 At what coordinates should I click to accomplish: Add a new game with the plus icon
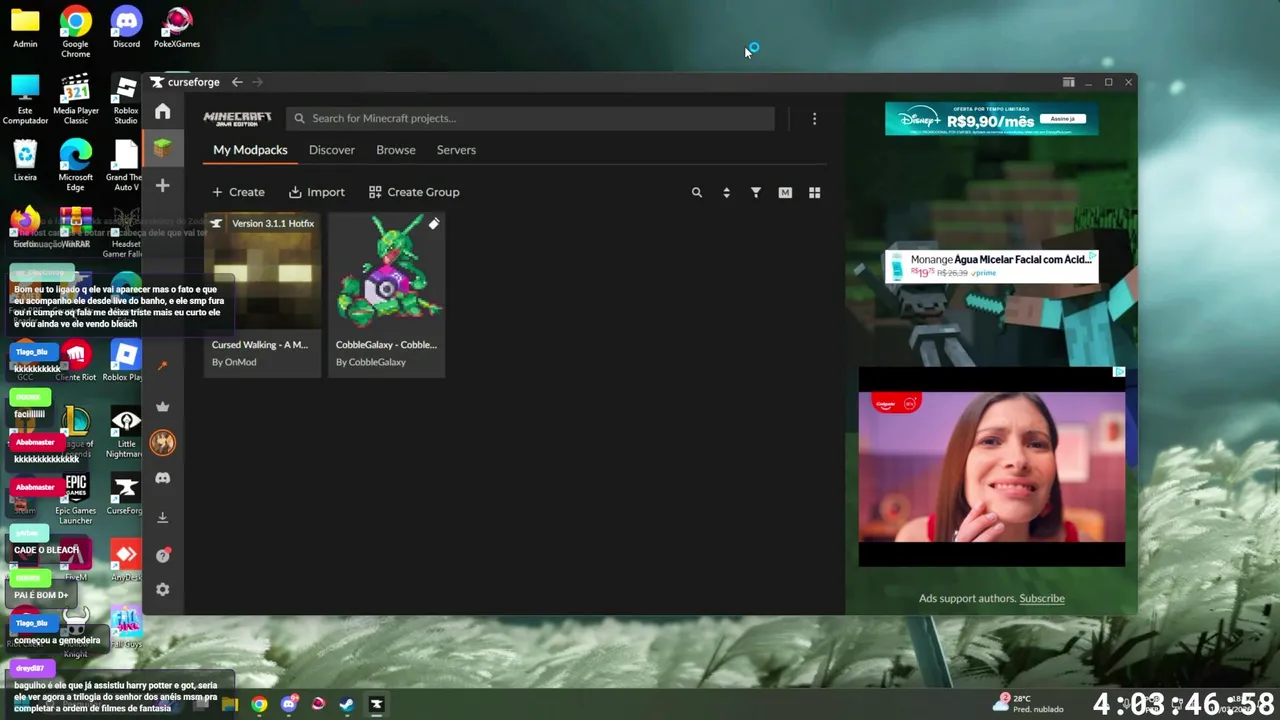click(x=162, y=185)
